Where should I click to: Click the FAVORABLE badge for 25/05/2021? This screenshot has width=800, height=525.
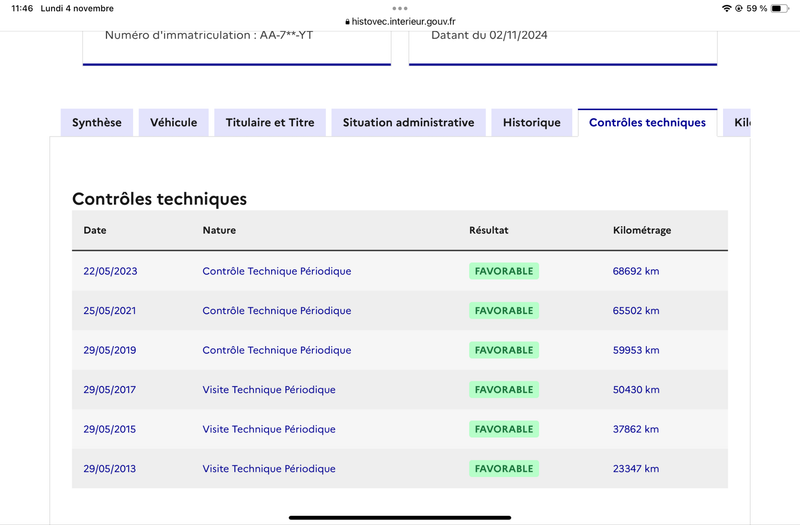pos(504,310)
